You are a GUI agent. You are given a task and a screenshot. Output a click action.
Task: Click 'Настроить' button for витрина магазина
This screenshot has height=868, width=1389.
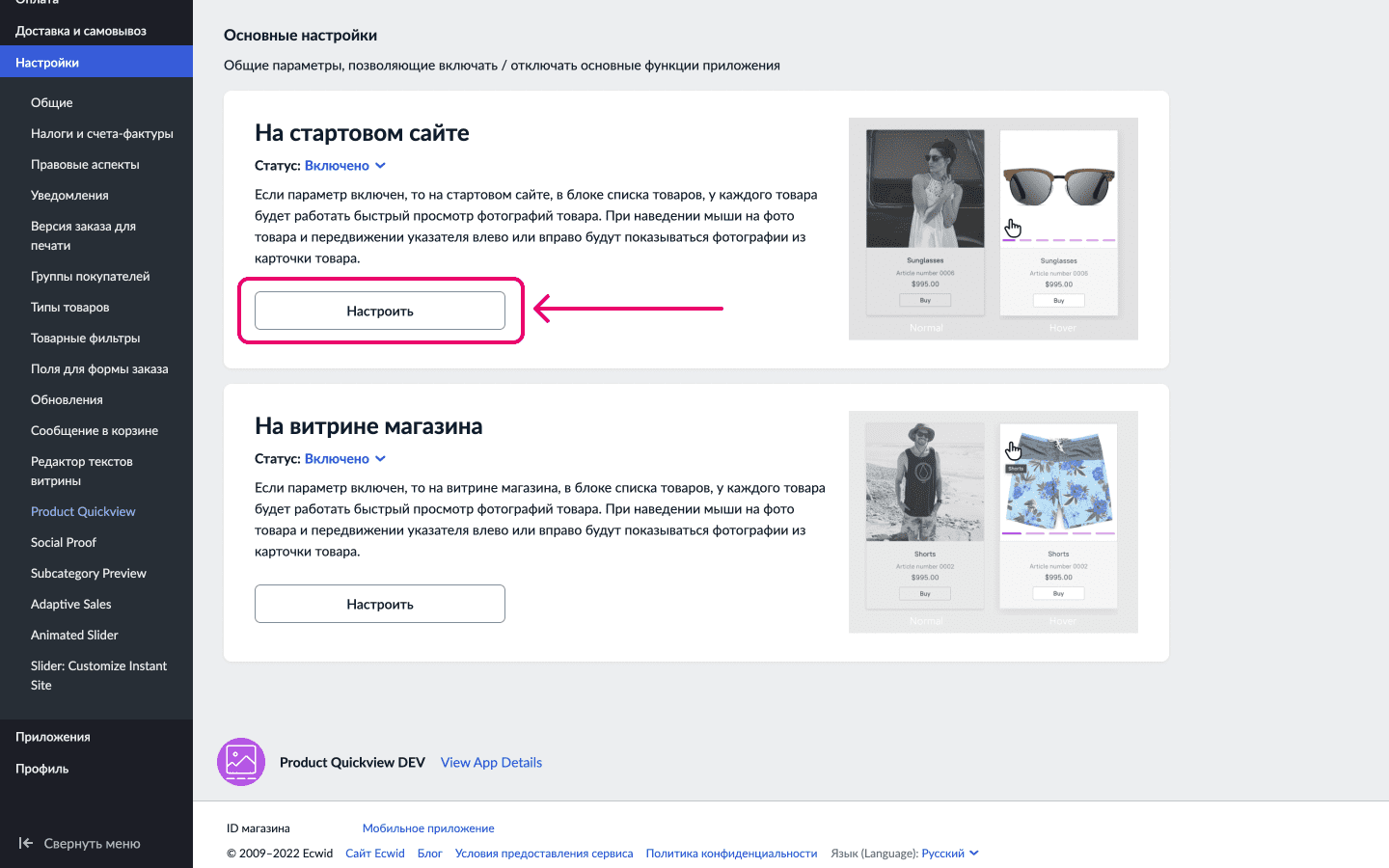380,604
